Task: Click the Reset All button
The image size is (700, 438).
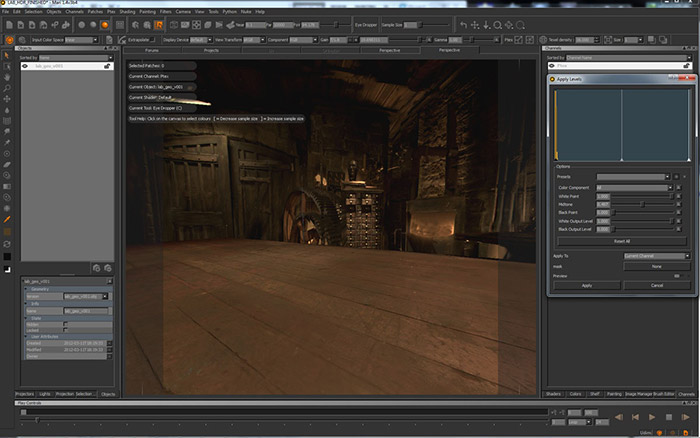Action: pos(621,241)
